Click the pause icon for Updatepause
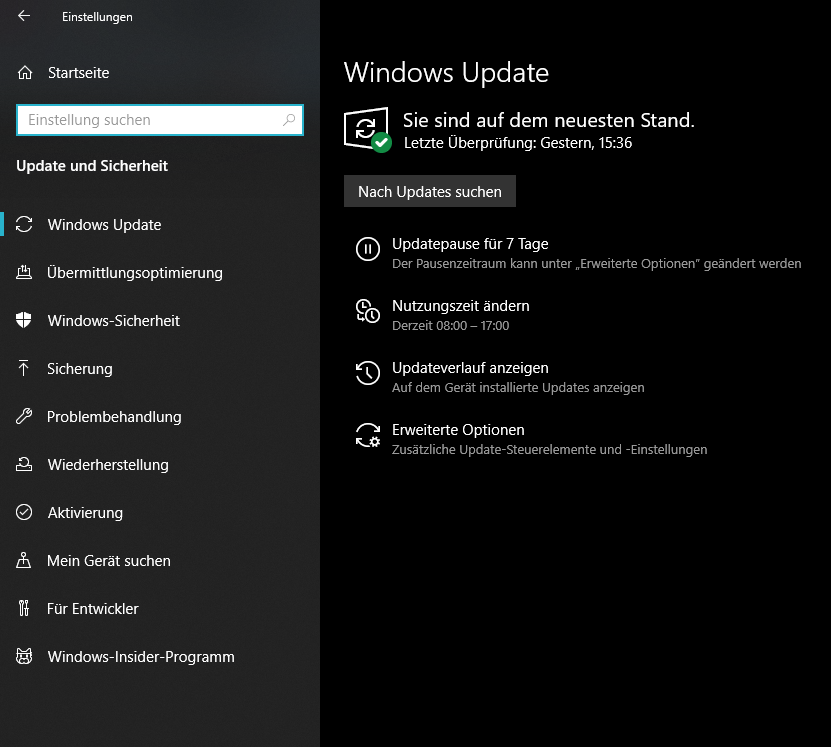The width and height of the screenshot is (831, 747). 368,249
